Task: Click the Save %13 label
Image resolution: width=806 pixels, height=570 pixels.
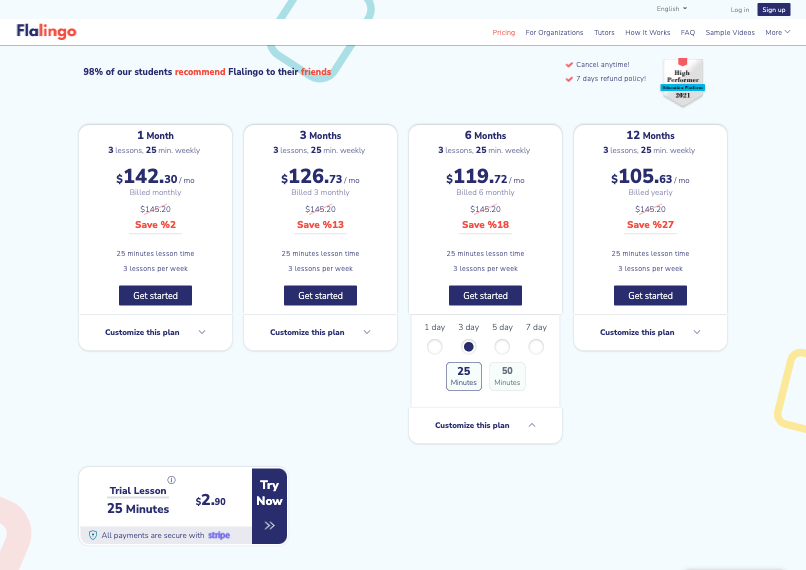Action: [320, 225]
